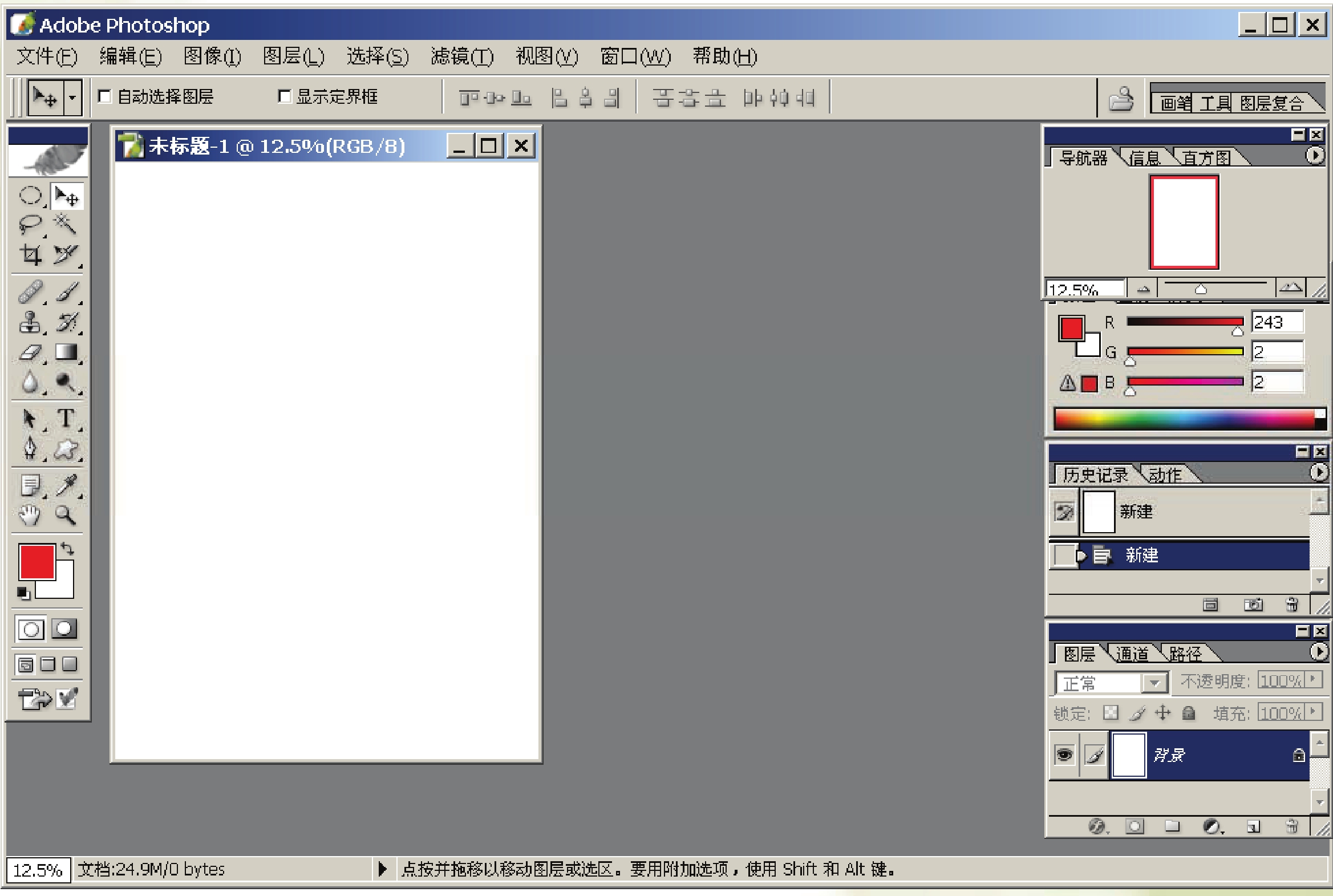Click the R value input field
Image resolution: width=1333 pixels, height=896 pixels.
pyautogui.click(x=1277, y=322)
